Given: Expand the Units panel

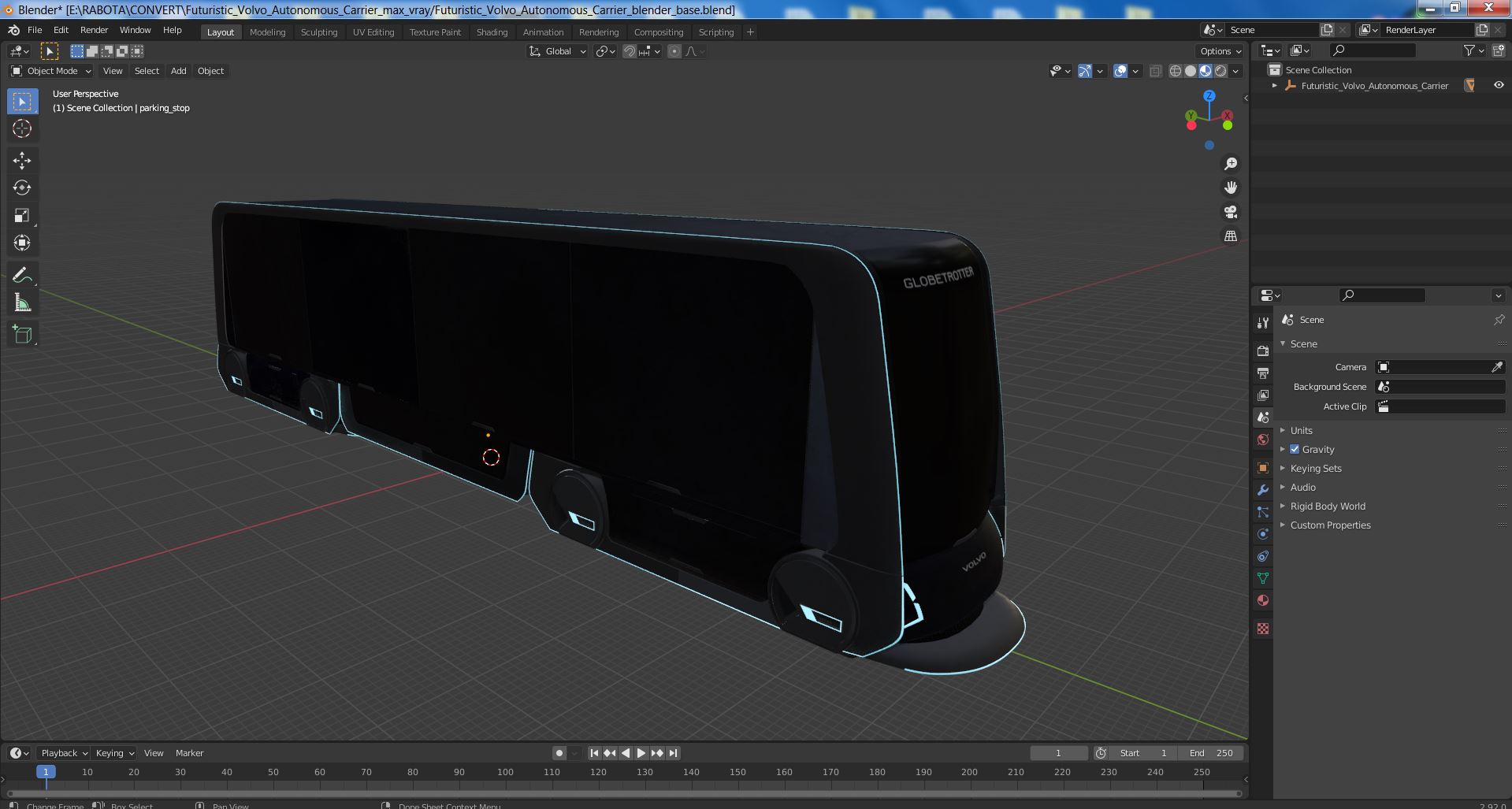Looking at the screenshot, I should coord(1302,430).
